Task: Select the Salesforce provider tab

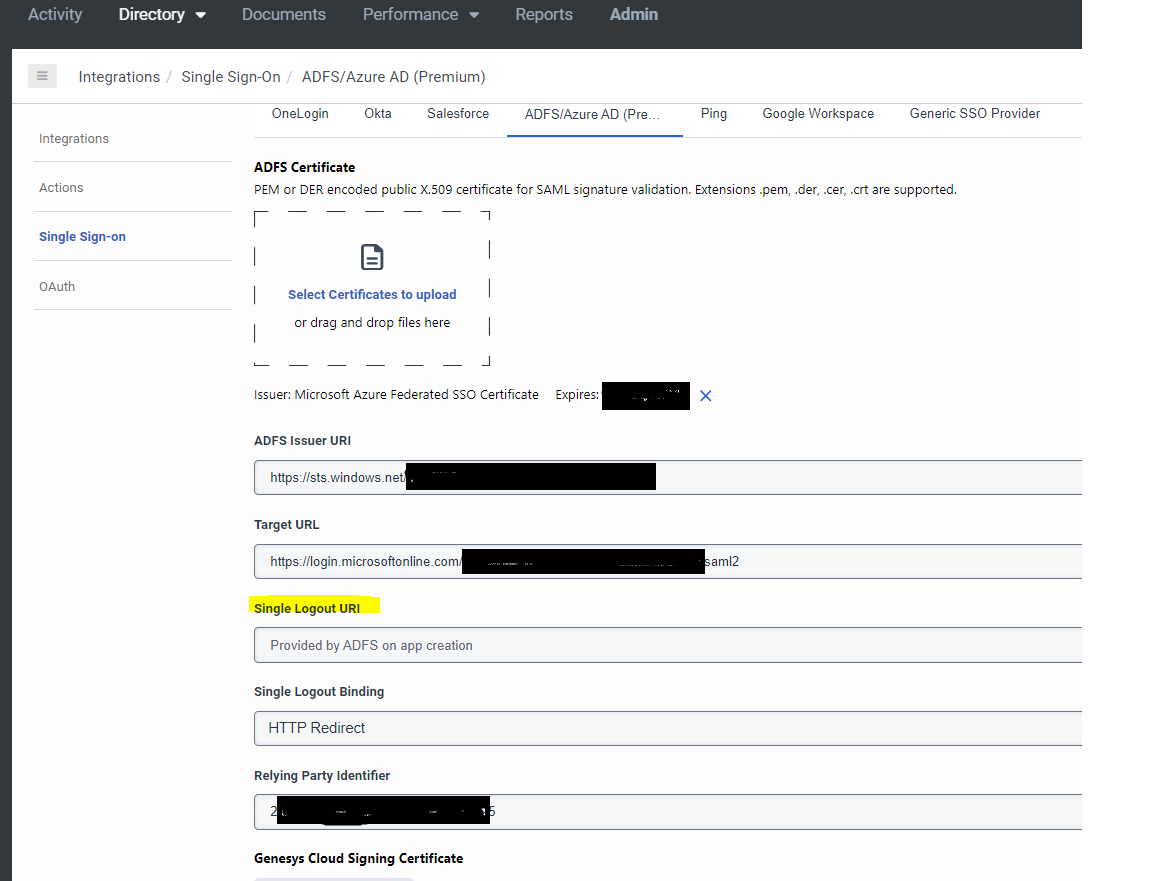Action: 458,114
